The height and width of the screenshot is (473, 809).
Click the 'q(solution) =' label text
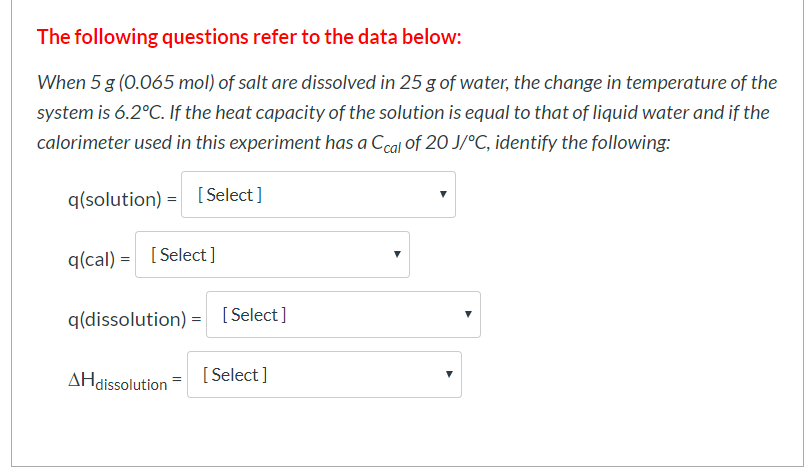122,198
